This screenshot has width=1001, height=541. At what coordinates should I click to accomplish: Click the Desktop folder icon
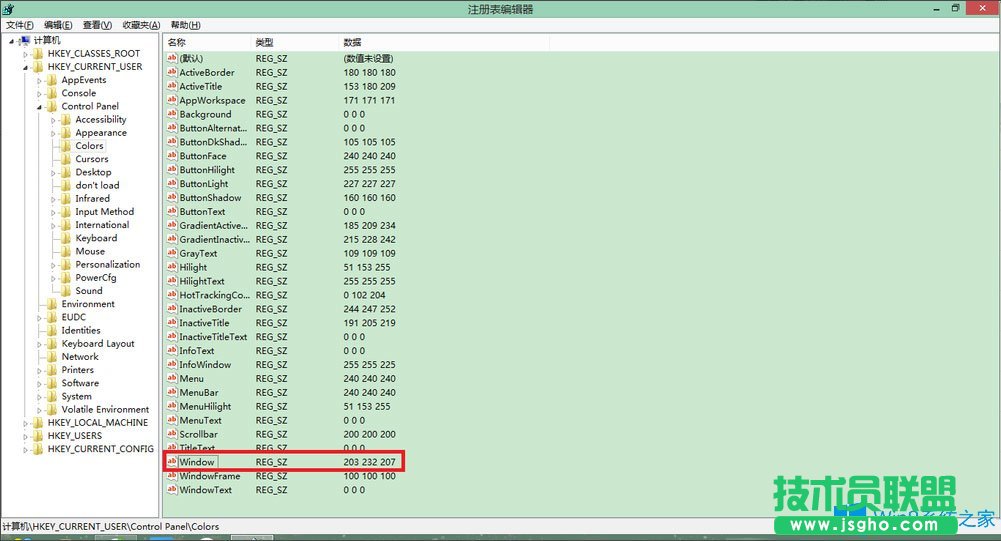(66, 172)
